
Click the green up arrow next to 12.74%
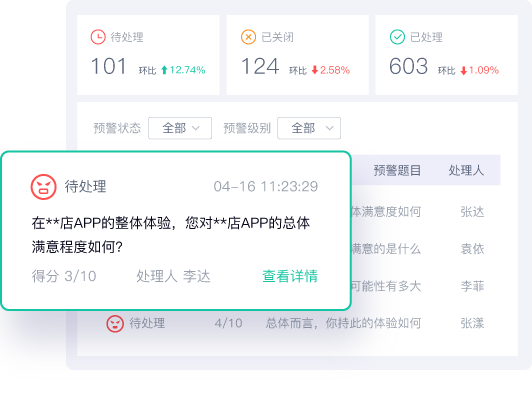coord(164,70)
